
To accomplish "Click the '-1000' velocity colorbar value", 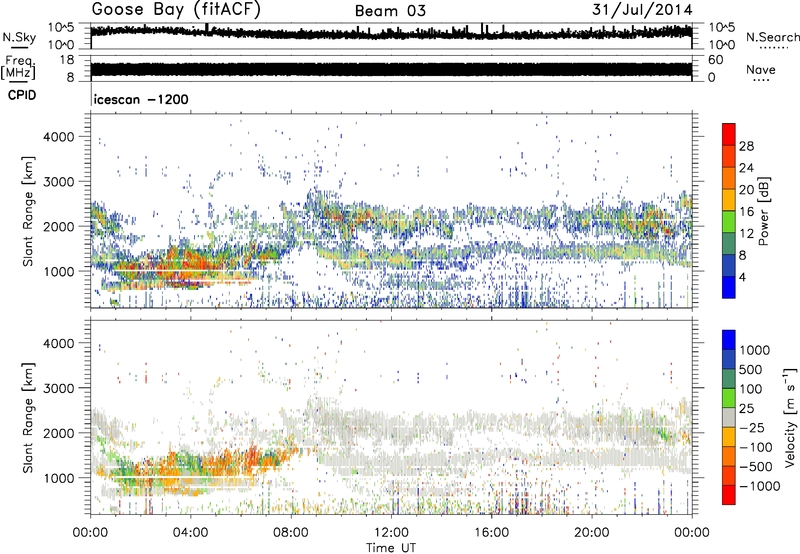I will [x=759, y=486].
